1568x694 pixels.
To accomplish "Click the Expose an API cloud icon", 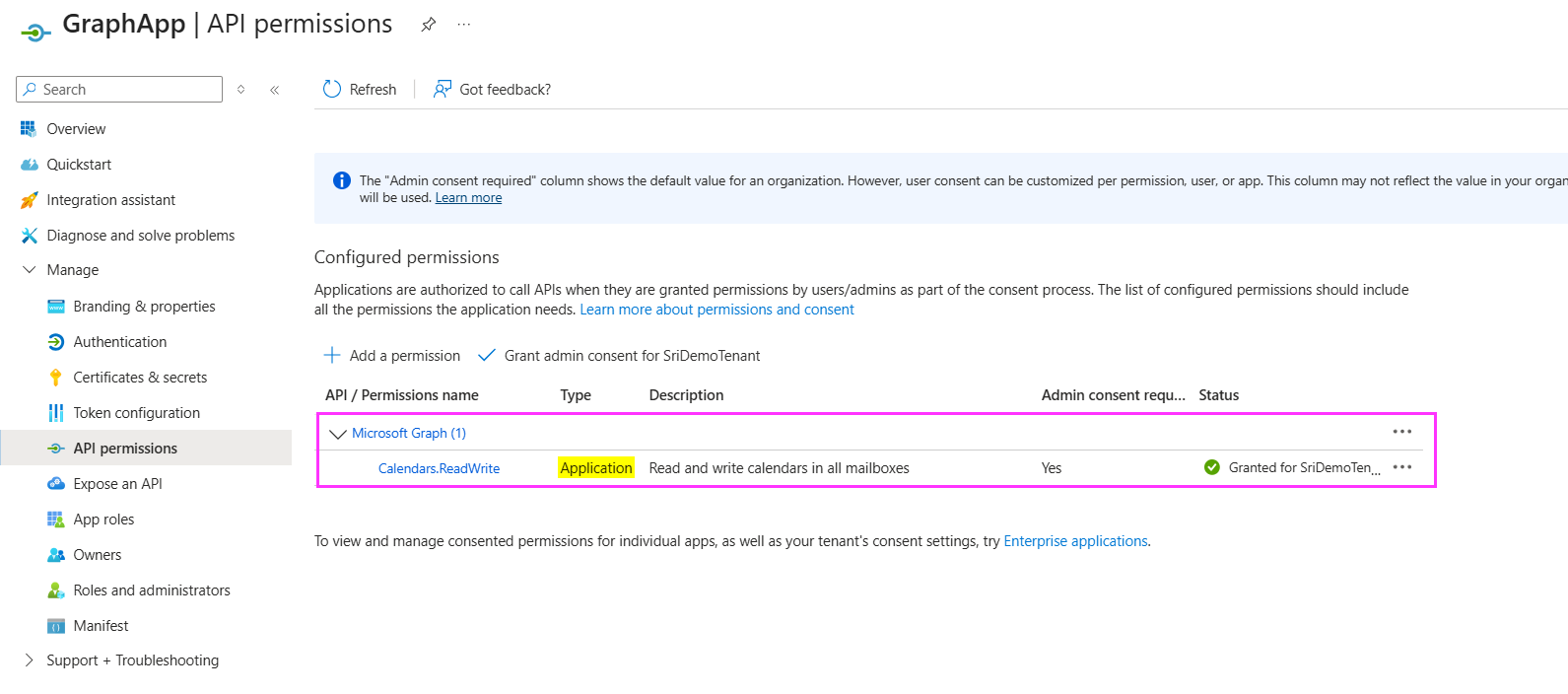I will pyautogui.click(x=56, y=484).
